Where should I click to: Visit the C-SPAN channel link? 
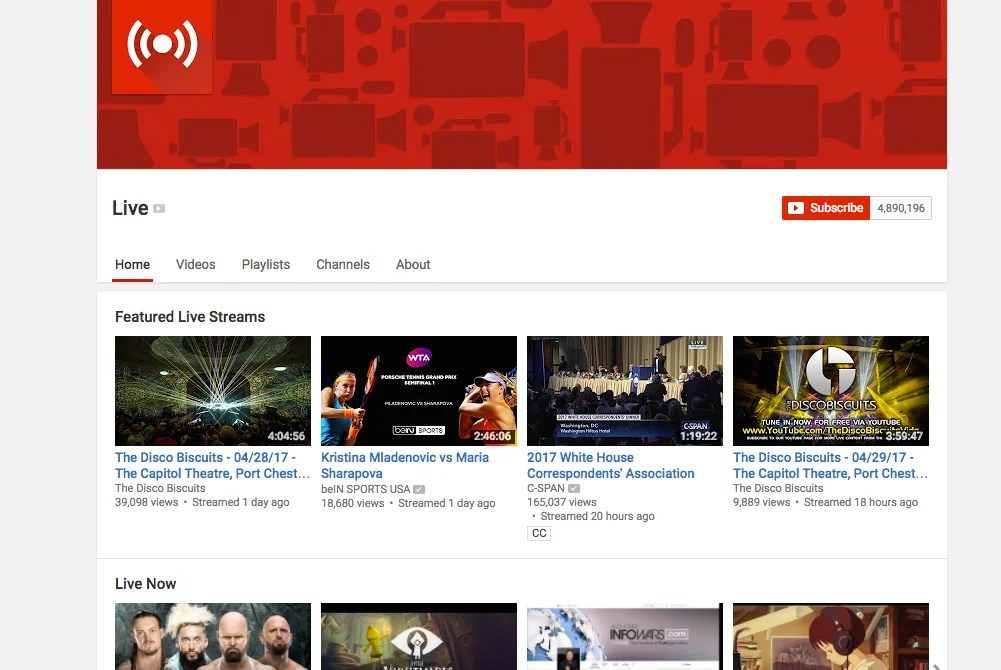[546, 488]
